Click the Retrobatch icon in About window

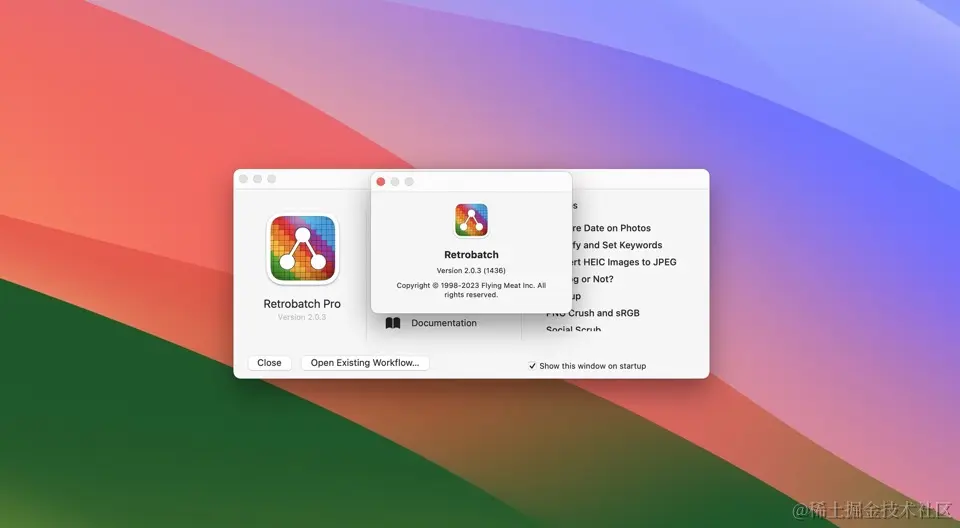point(471,220)
